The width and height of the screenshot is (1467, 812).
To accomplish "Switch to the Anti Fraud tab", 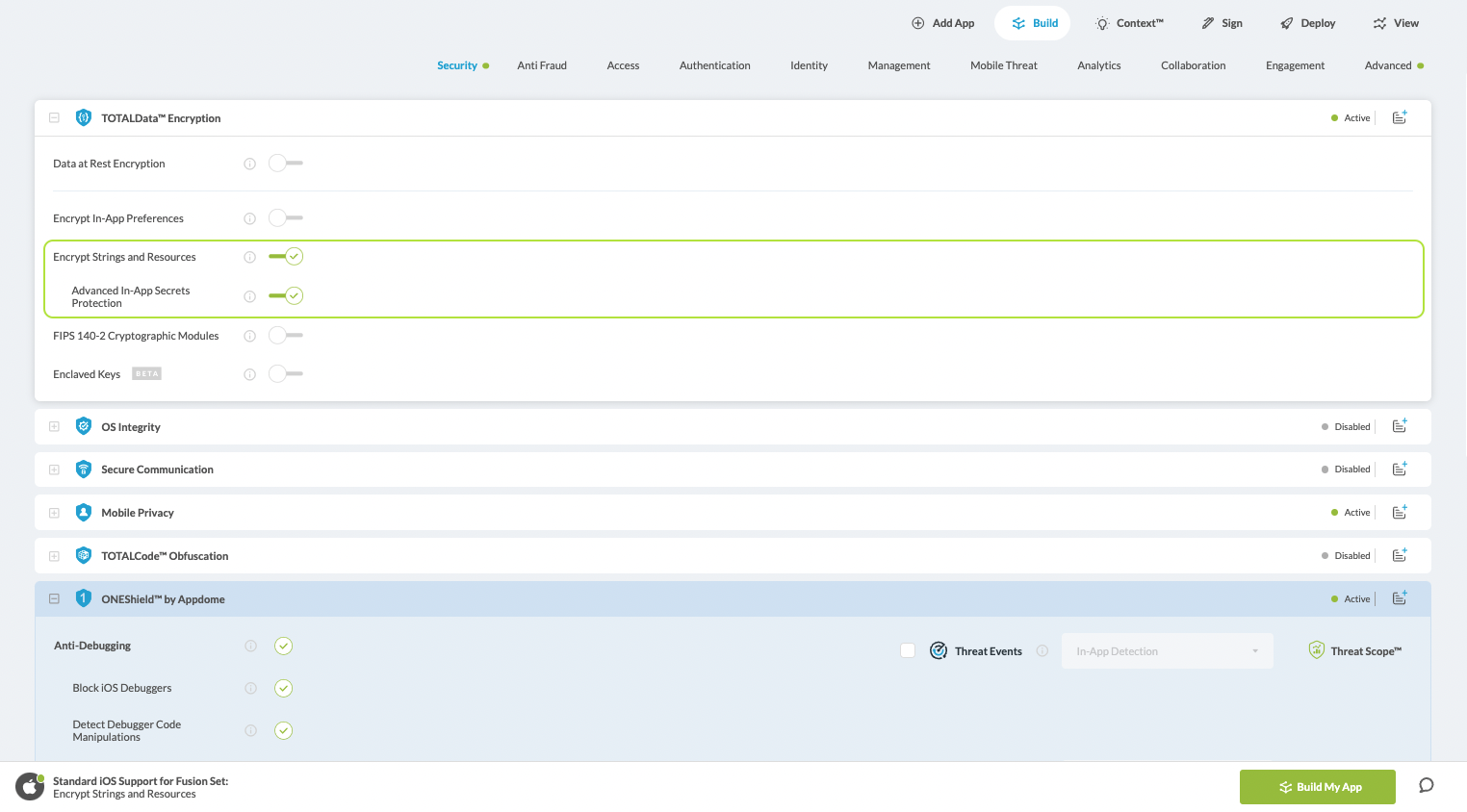I will [542, 65].
